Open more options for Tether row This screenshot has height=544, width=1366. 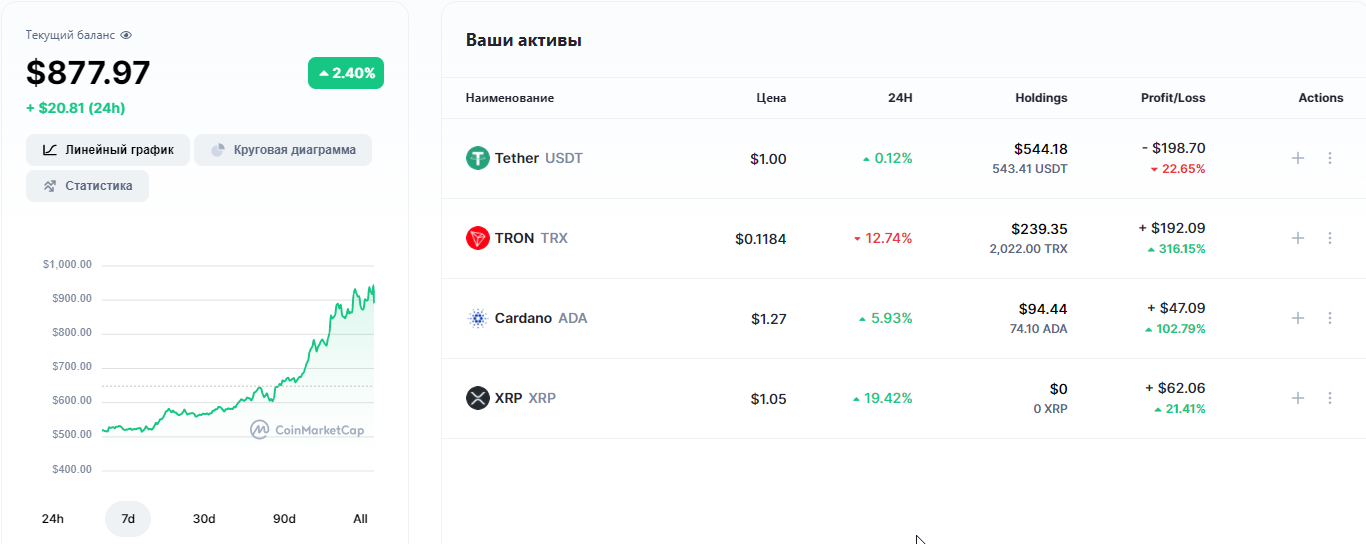[x=1330, y=158]
